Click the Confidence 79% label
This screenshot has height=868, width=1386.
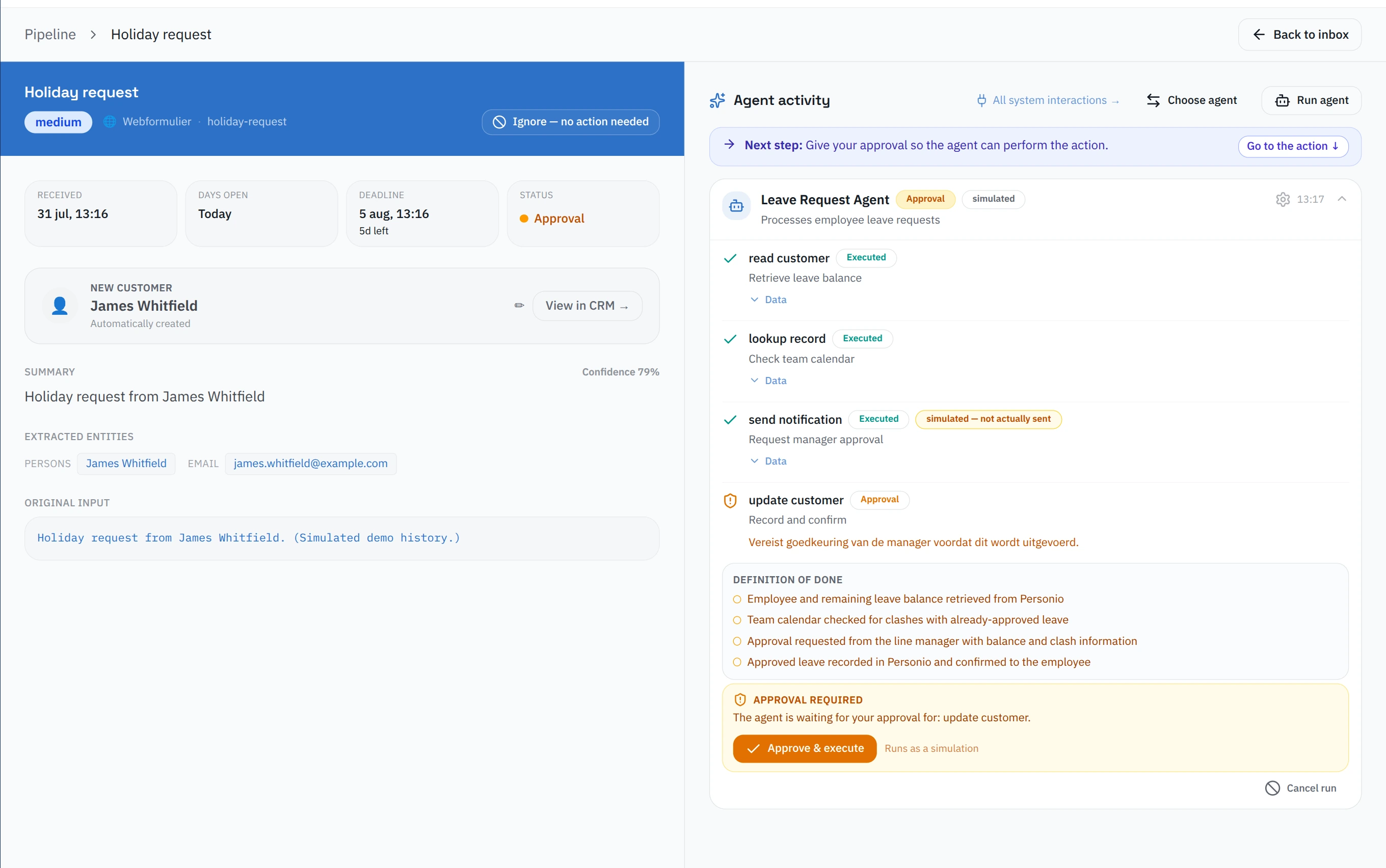(620, 372)
